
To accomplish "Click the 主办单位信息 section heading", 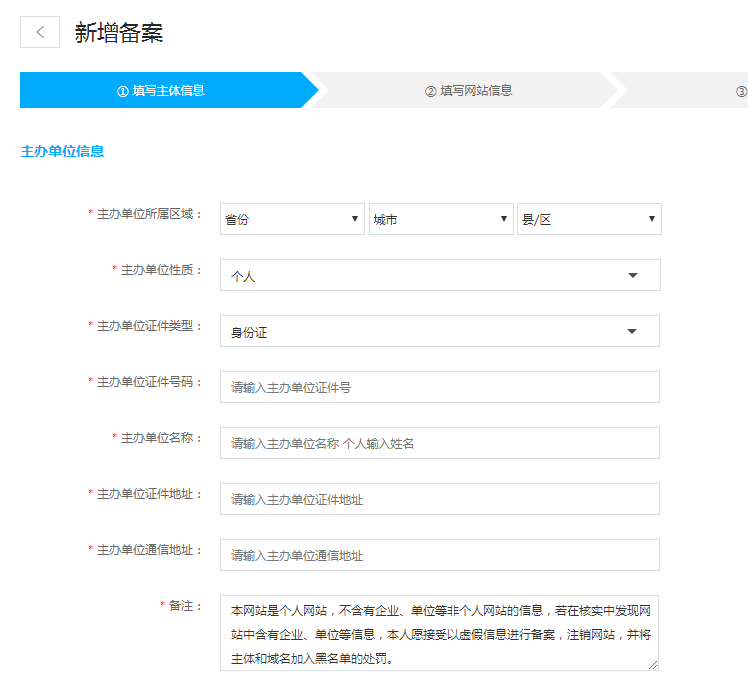I will (x=62, y=151).
